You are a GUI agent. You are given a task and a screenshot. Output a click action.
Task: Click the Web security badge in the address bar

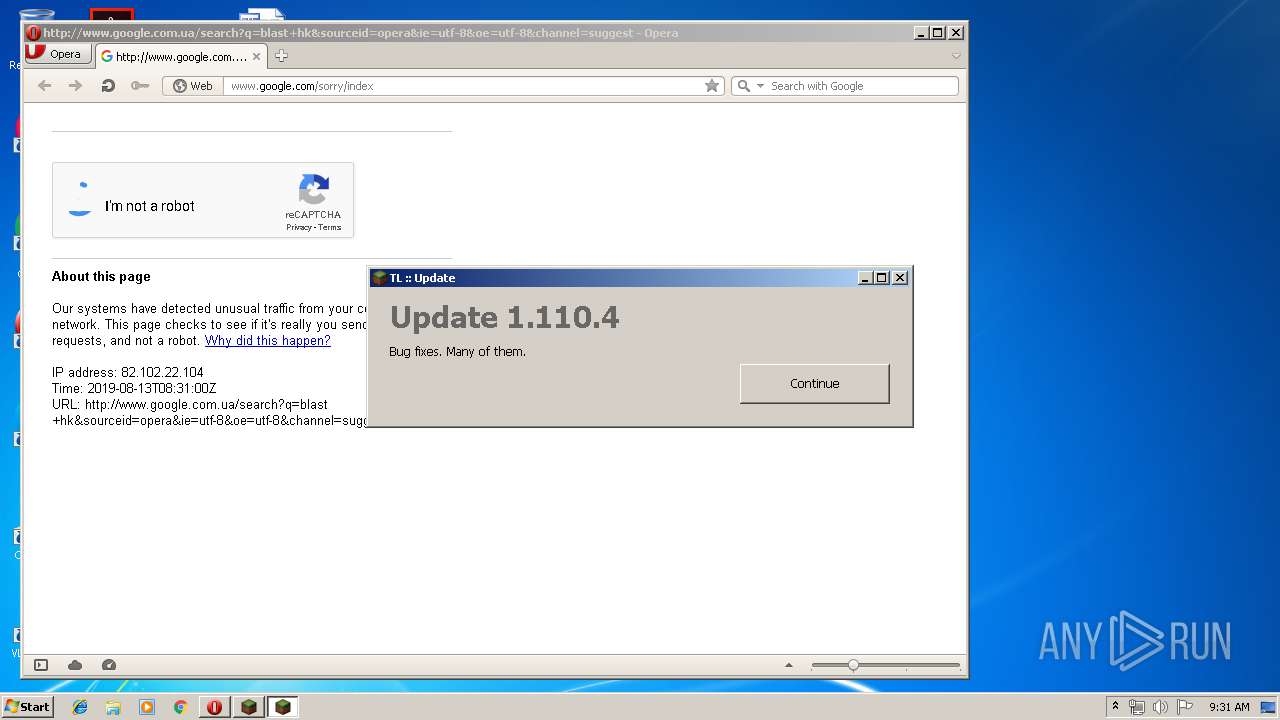coord(193,86)
